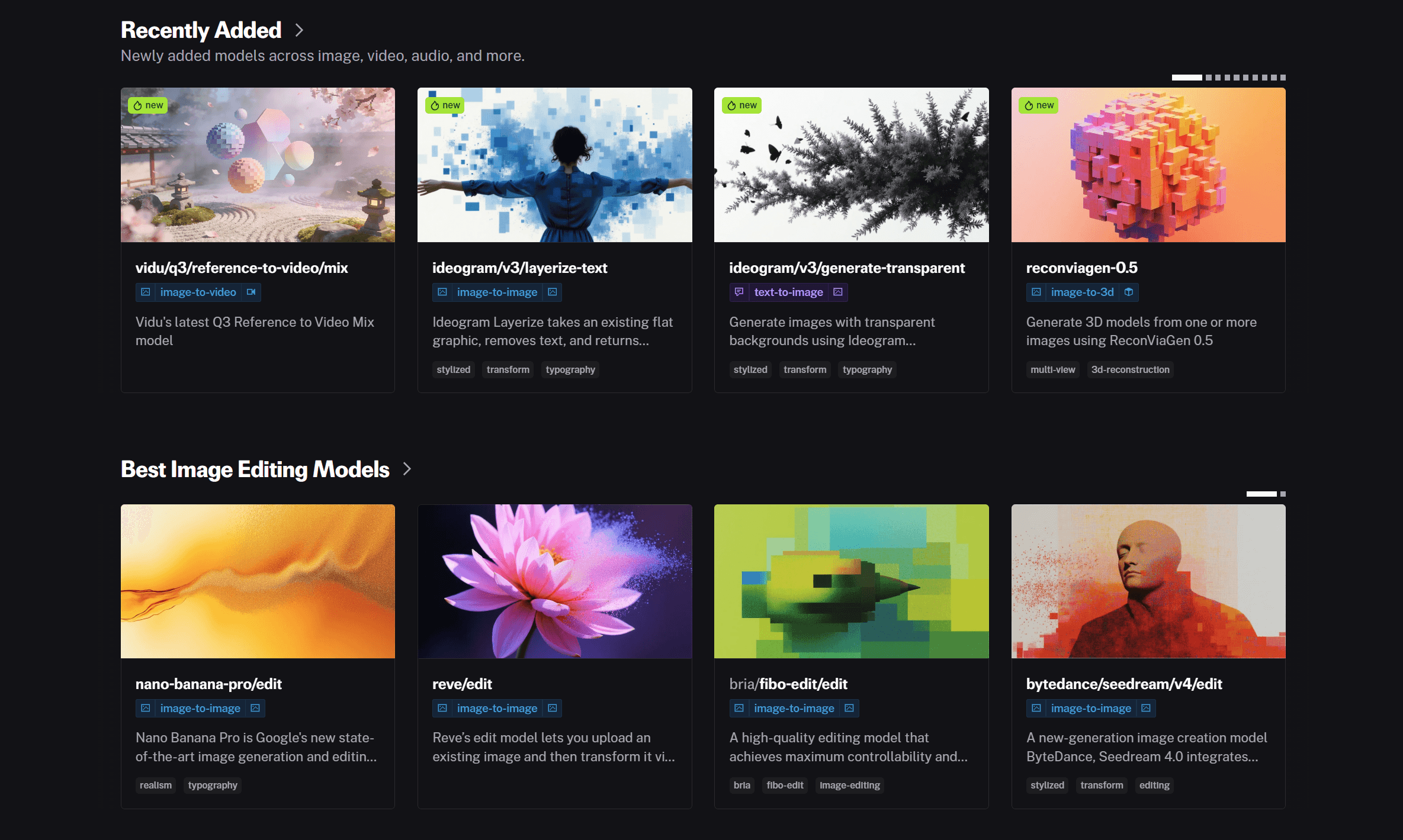Click the description 'Generate 3D models from one or more images'

click(x=1141, y=332)
